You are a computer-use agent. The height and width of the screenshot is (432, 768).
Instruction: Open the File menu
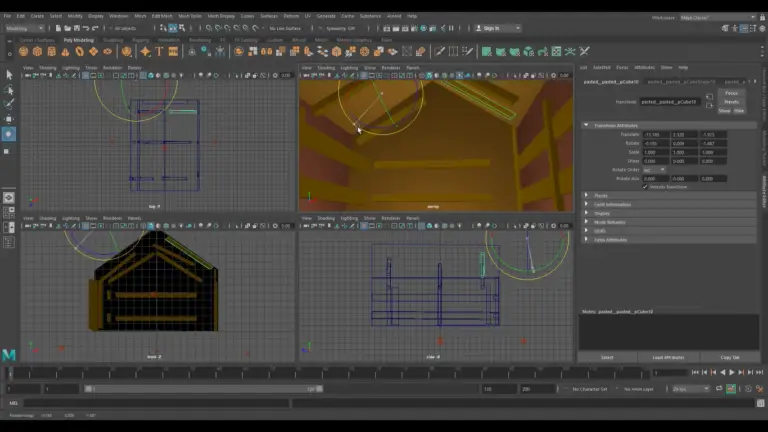coord(7,16)
